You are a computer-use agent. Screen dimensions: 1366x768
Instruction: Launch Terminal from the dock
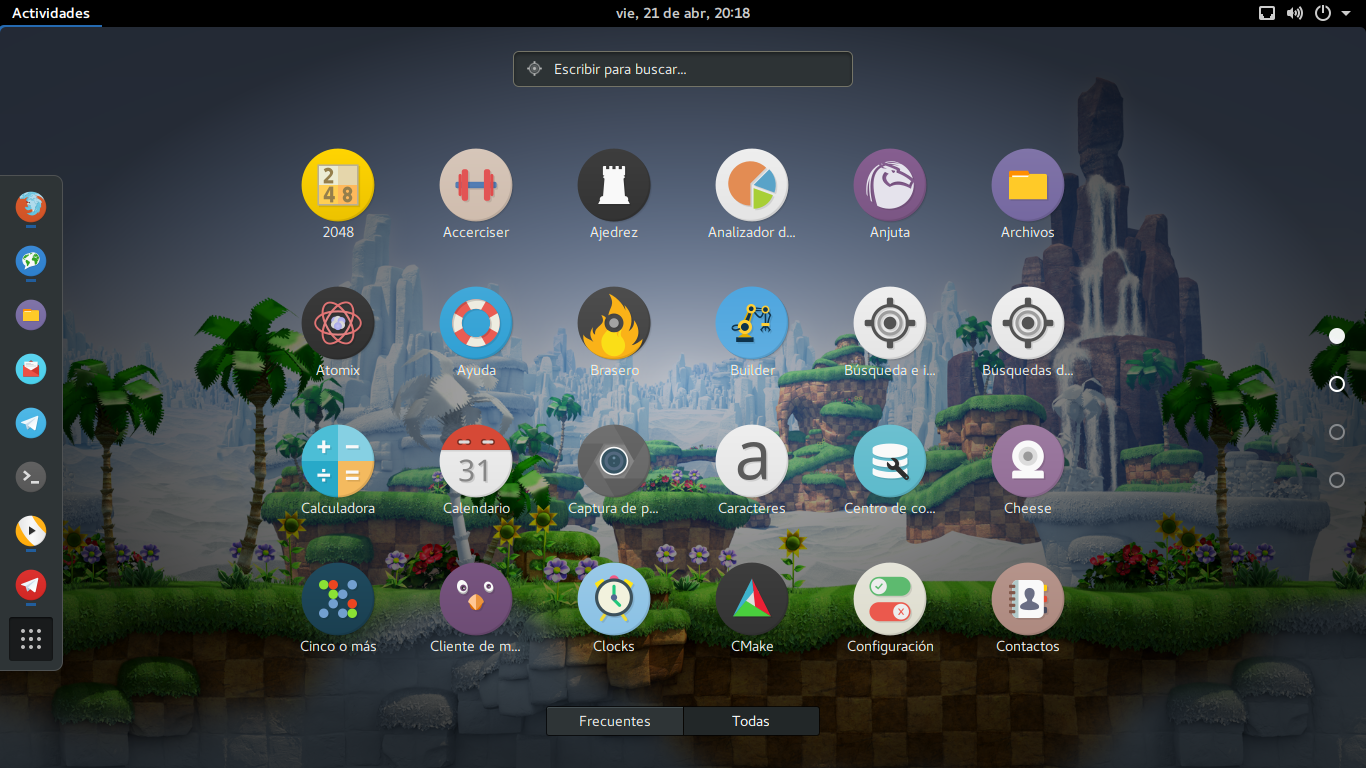(31, 477)
